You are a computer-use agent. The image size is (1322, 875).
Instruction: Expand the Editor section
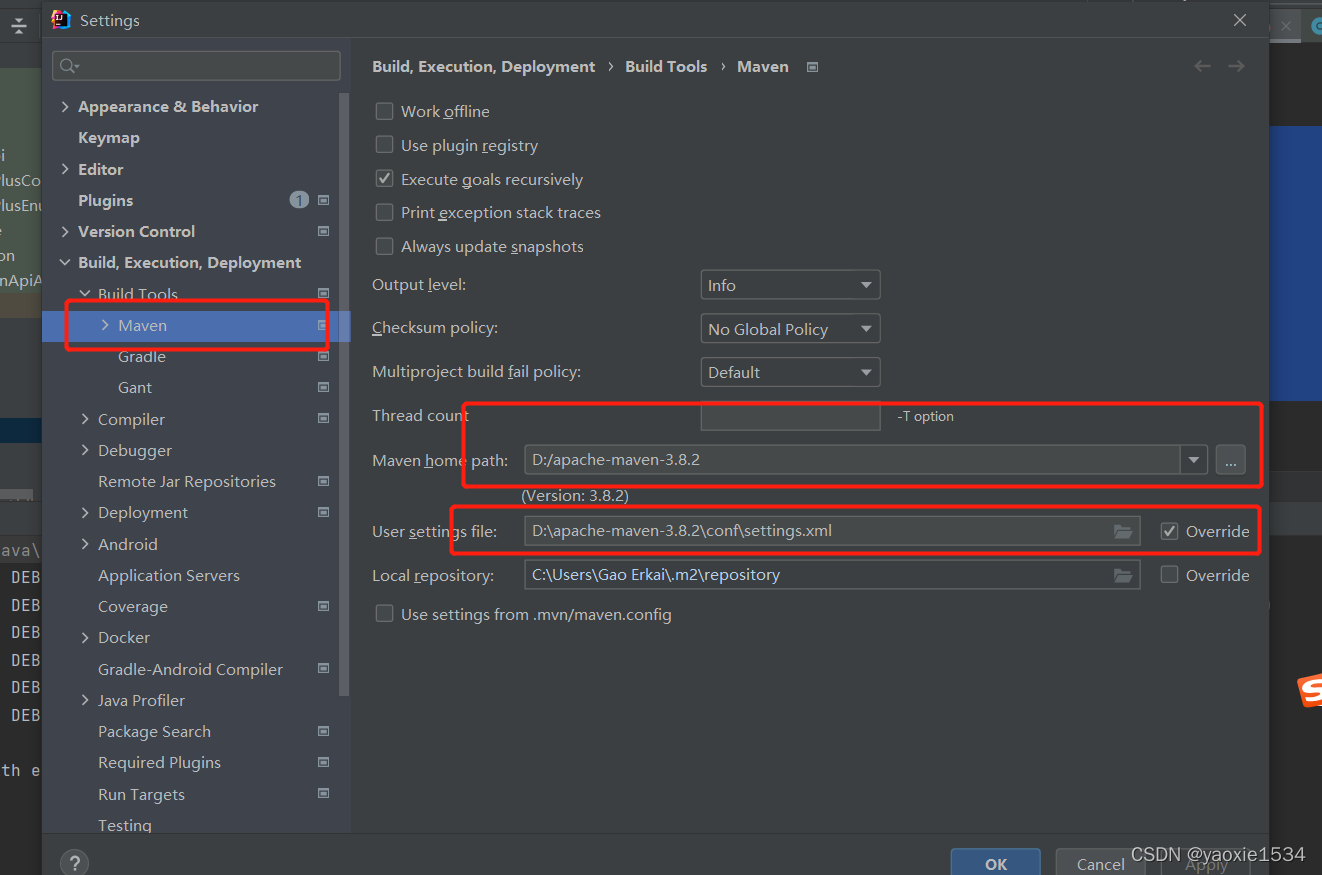pos(65,169)
